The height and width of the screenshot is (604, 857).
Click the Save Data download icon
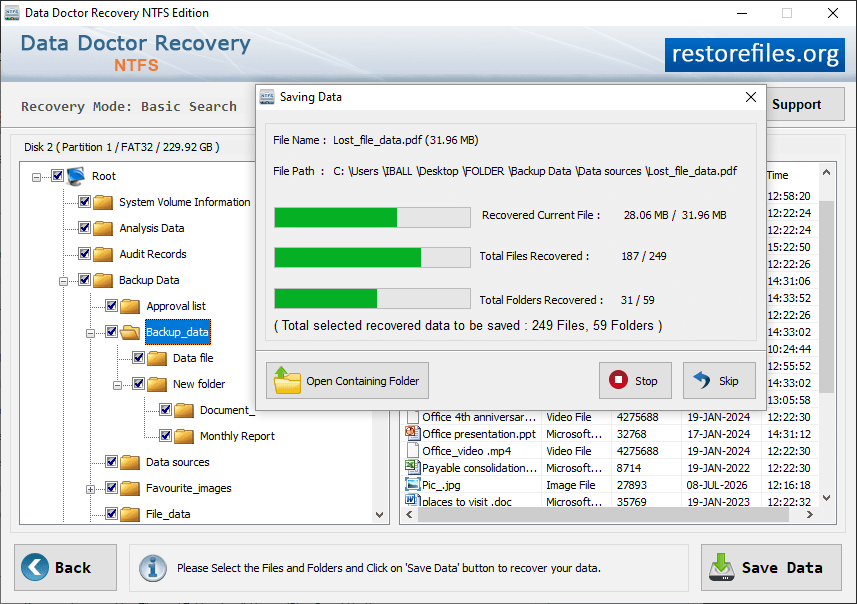721,567
